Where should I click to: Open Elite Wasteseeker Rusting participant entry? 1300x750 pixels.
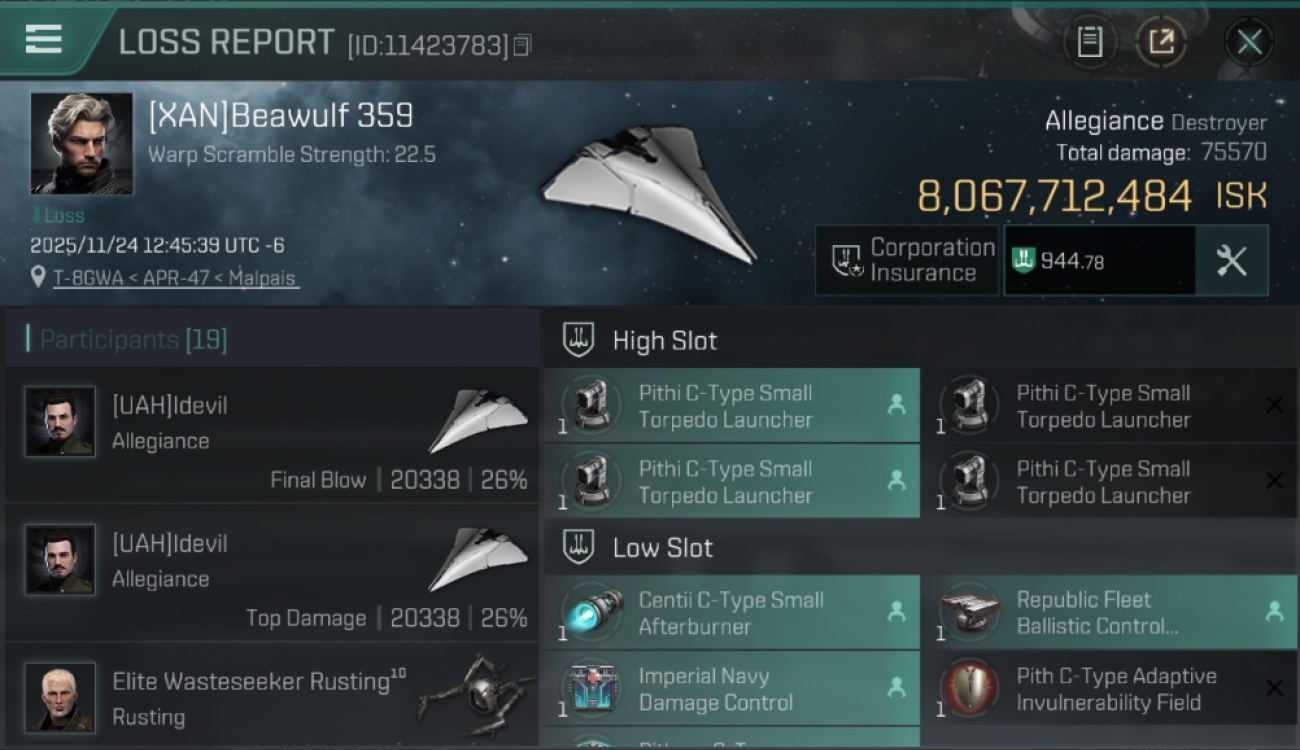[x=272, y=697]
